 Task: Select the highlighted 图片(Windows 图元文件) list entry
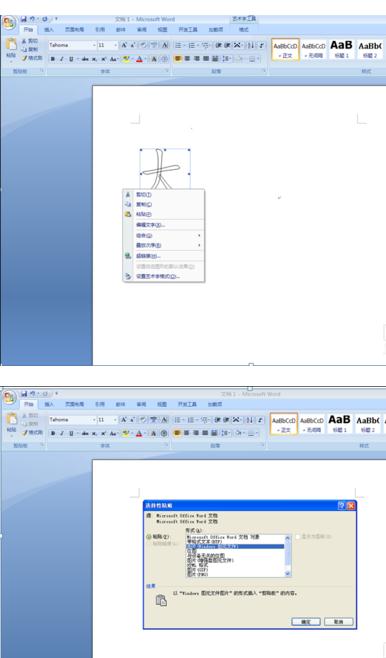[x=235, y=546]
